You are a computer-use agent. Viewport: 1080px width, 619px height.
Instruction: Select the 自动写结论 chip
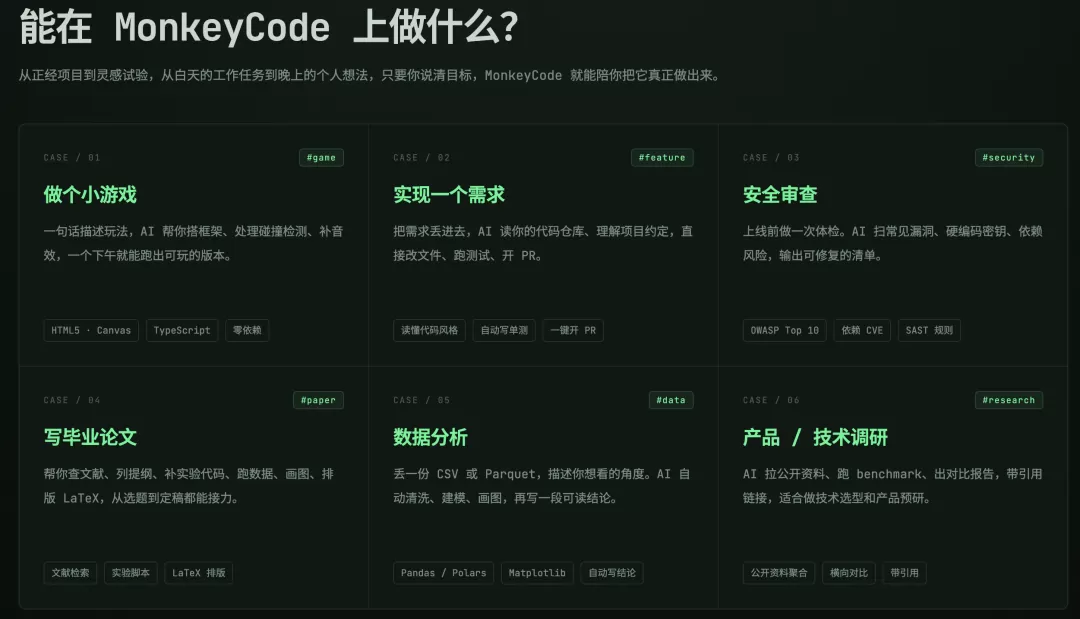coord(612,573)
